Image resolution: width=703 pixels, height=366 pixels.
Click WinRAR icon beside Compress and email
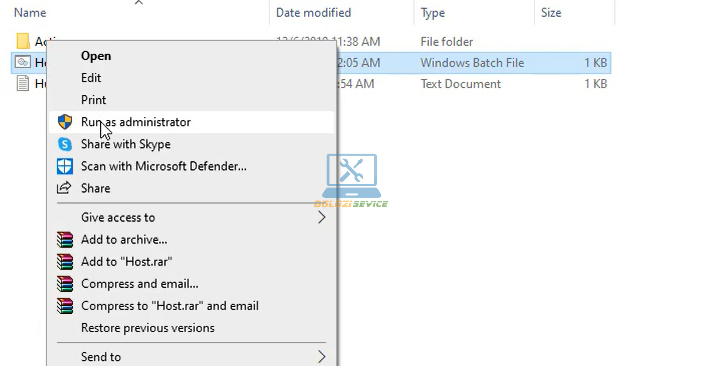click(x=65, y=283)
